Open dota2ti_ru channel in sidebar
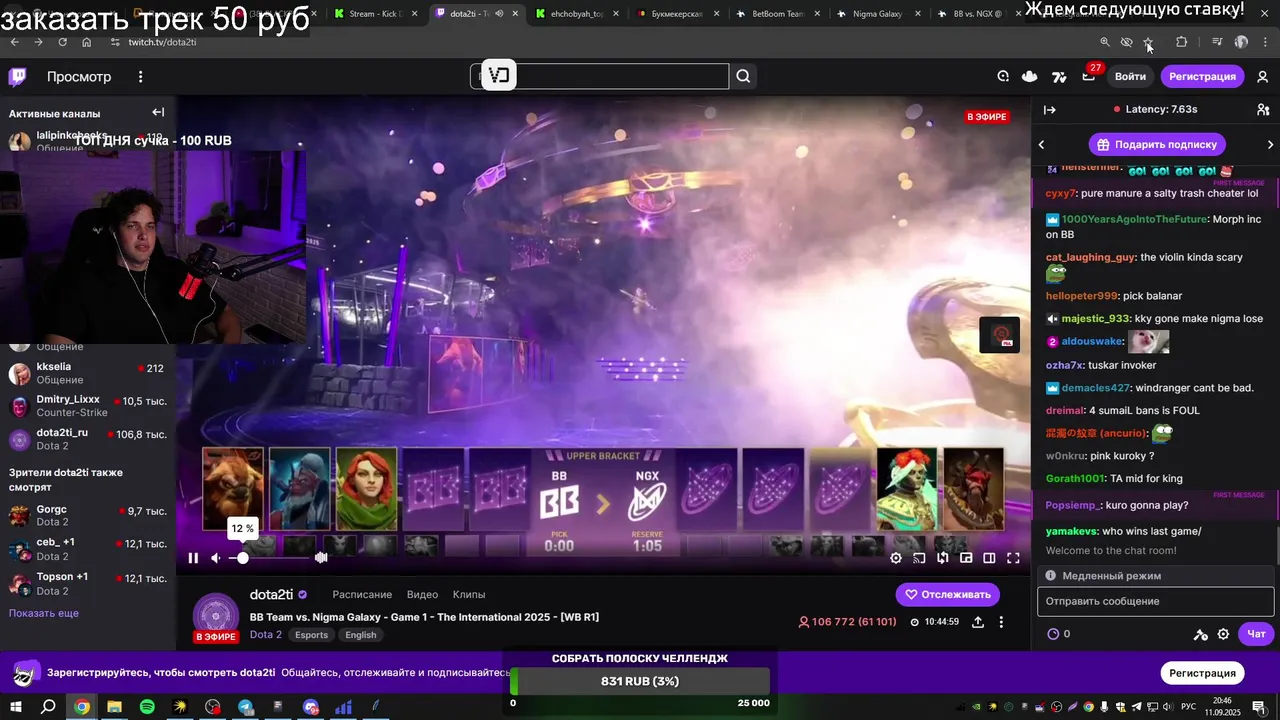Viewport: 1280px width, 720px height. 86,439
